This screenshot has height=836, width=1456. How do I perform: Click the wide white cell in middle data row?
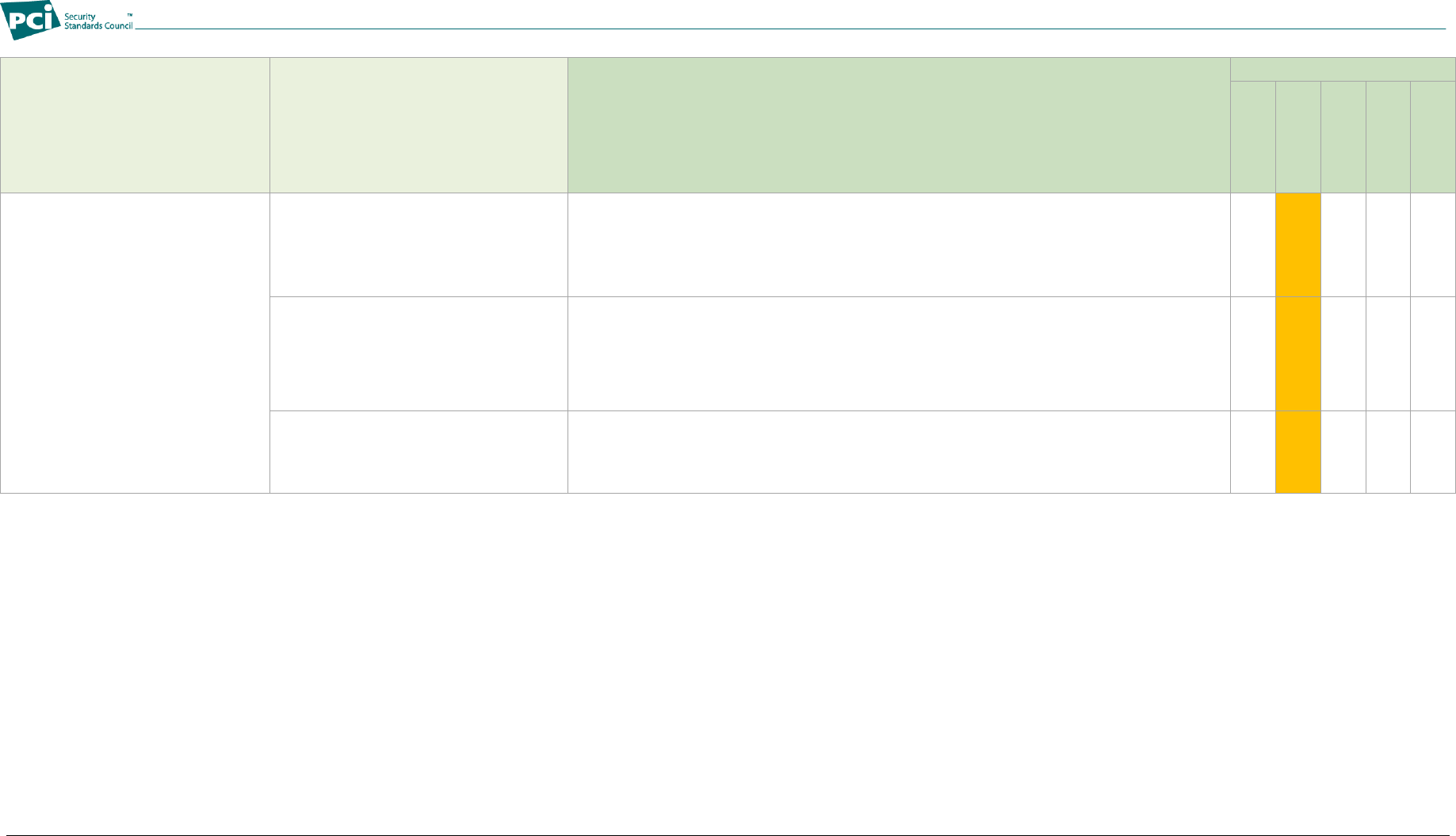[899, 354]
